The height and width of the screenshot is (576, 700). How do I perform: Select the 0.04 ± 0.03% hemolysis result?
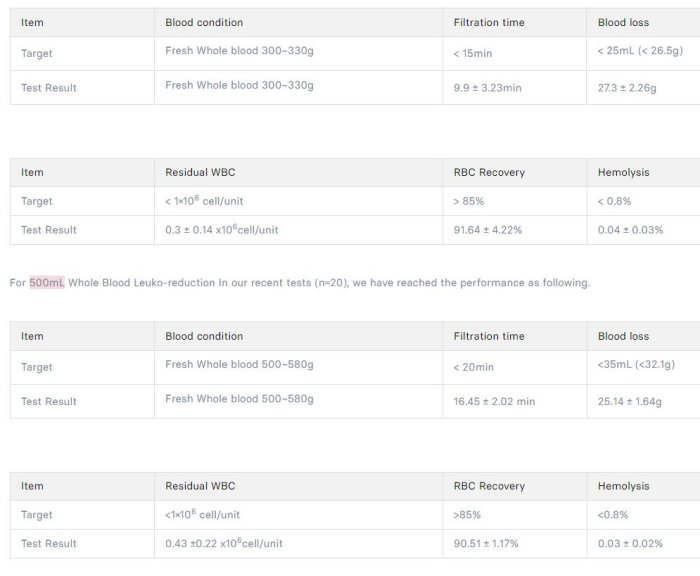630,230
